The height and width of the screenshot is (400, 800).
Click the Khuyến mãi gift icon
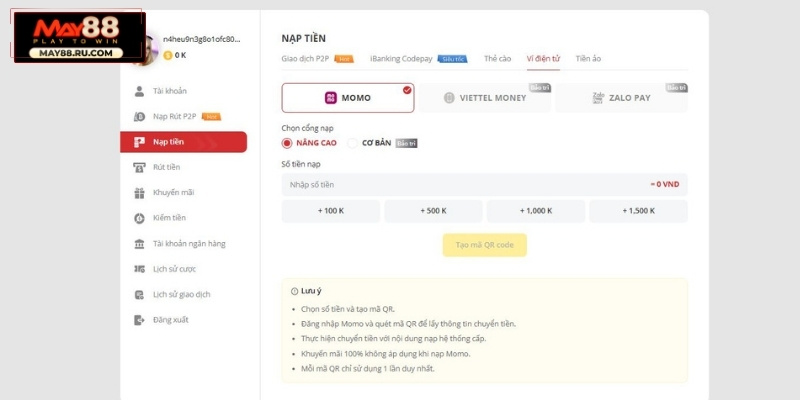click(139, 192)
